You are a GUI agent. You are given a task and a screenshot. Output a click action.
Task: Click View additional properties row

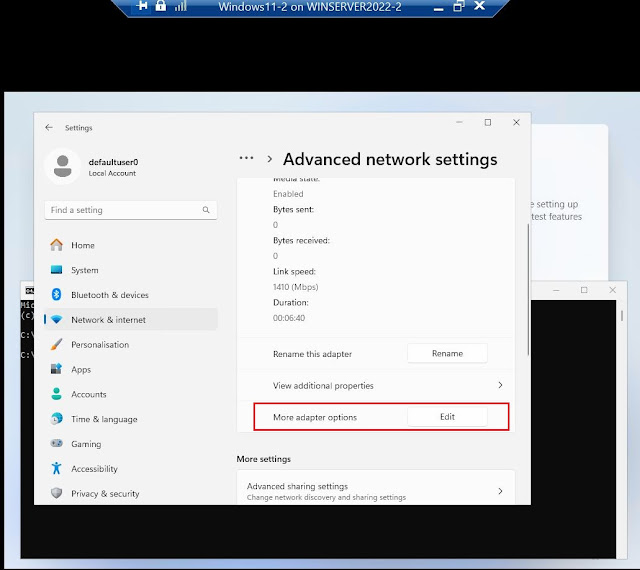(x=376, y=385)
